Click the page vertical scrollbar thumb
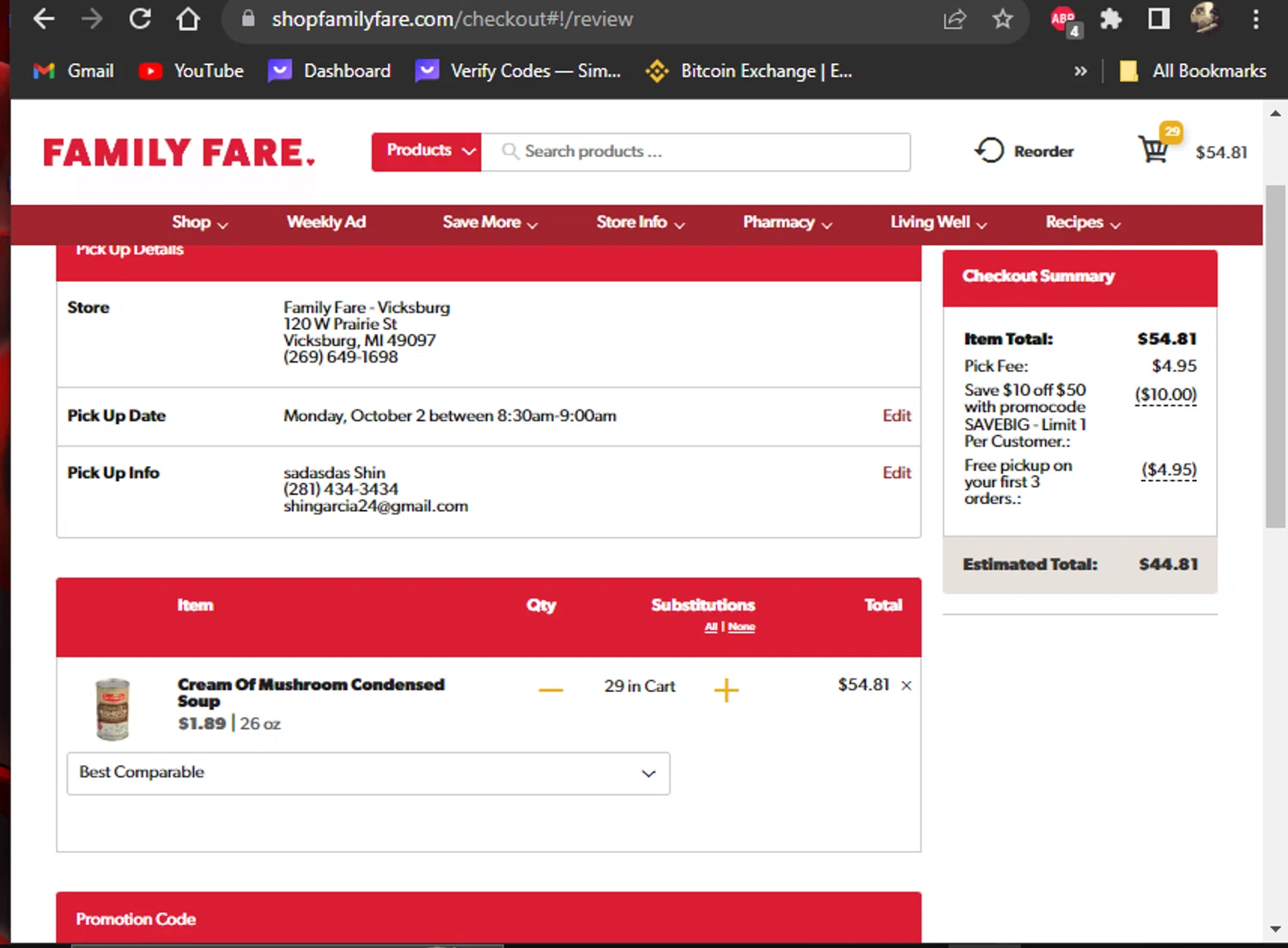 click(1275, 355)
